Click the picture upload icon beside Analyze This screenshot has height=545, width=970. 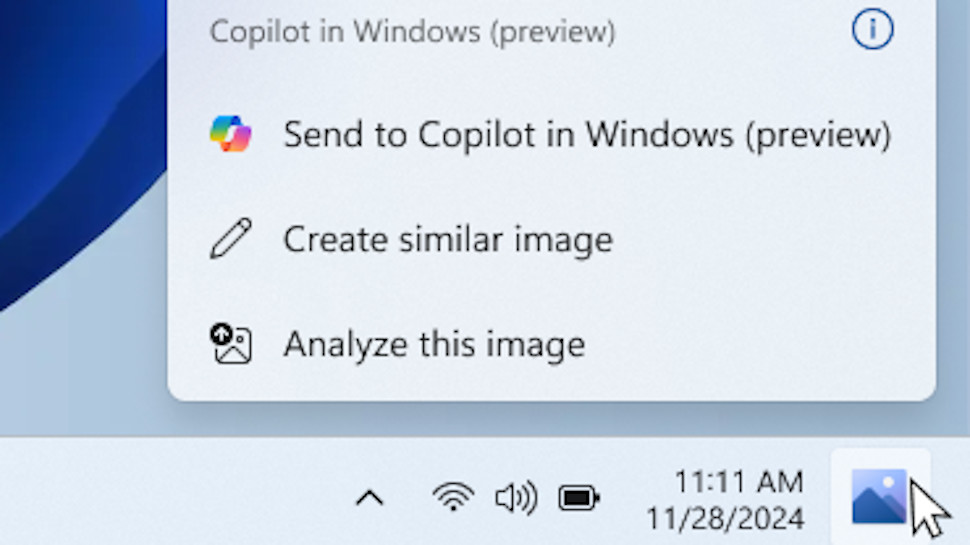[x=231, y=343]
